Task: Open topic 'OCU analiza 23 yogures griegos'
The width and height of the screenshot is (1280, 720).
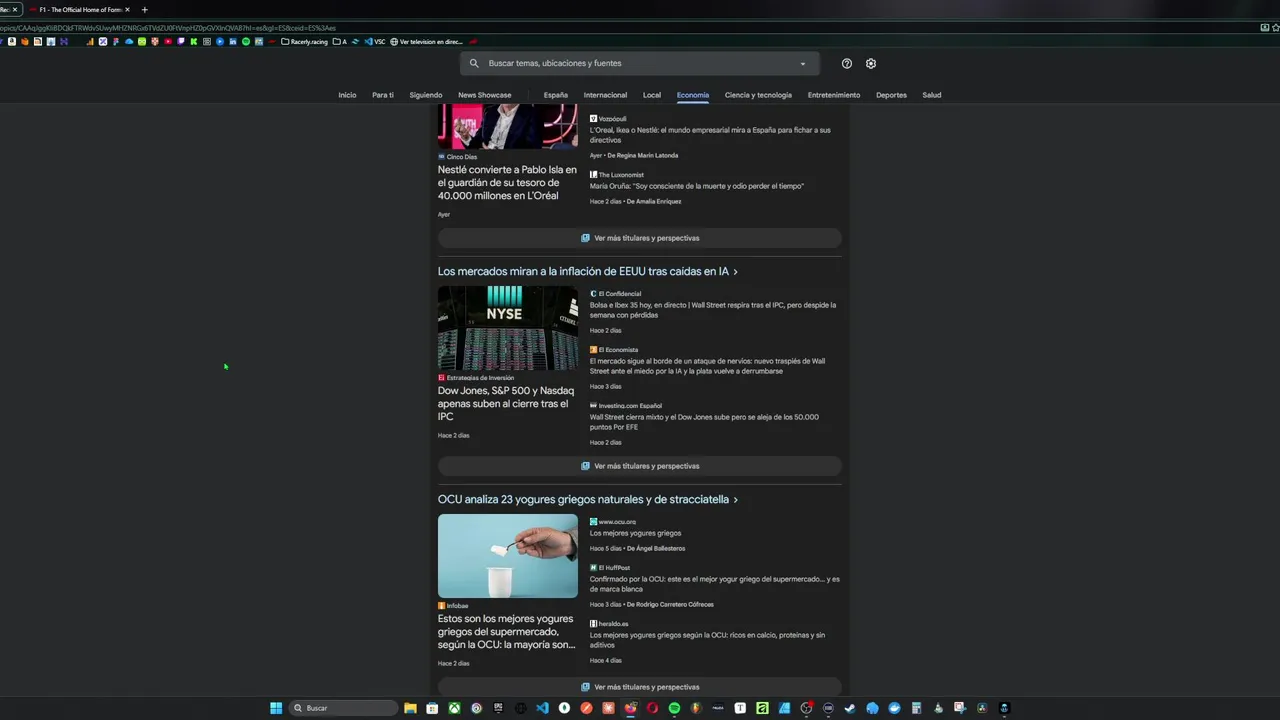Action: click(588, 499)
